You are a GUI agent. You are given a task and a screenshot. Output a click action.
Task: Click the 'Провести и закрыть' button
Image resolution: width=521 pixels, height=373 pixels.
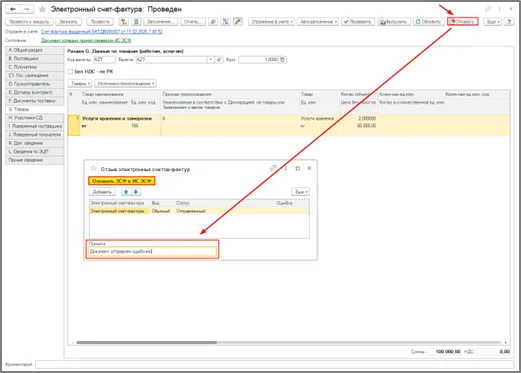tap(29, 22)
